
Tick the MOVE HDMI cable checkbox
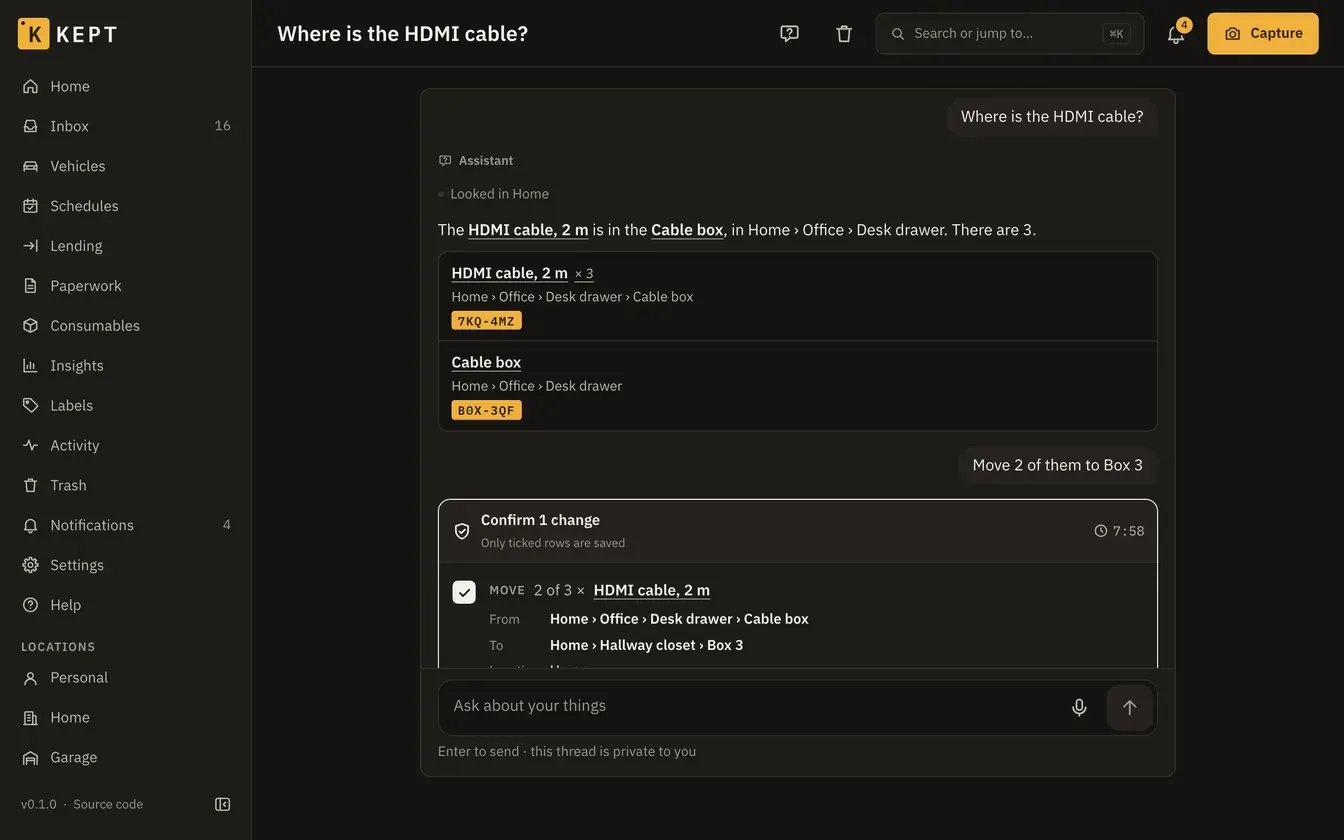(464, 592)
